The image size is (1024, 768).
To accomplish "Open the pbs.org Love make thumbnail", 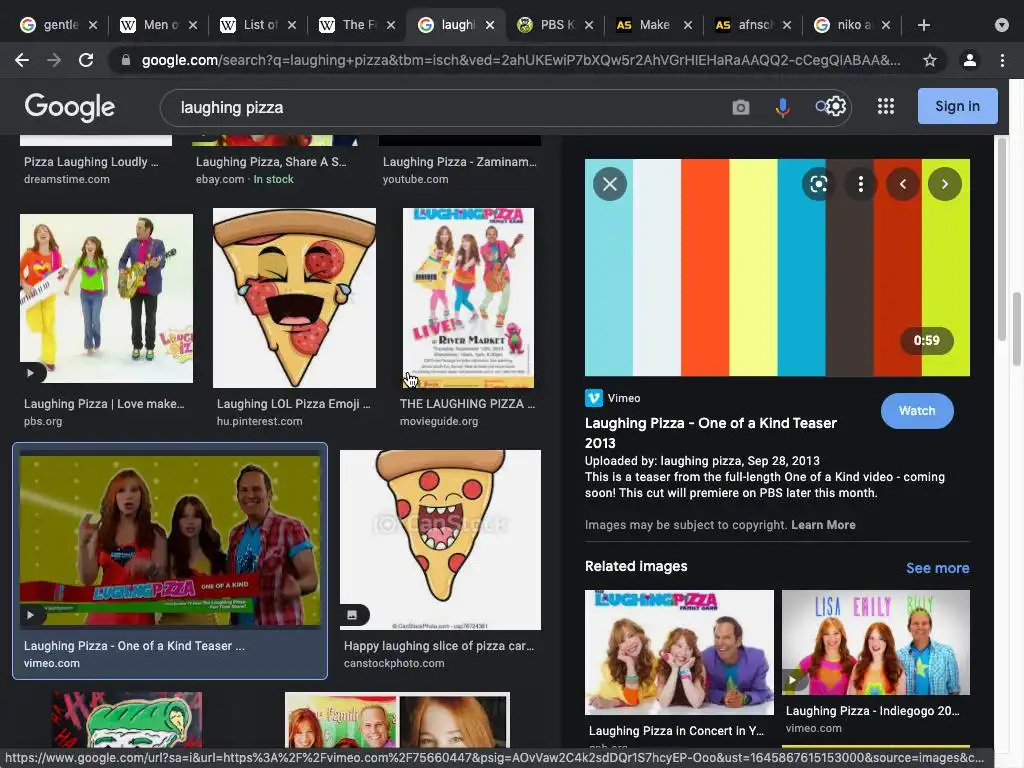I will click(106, 298).
